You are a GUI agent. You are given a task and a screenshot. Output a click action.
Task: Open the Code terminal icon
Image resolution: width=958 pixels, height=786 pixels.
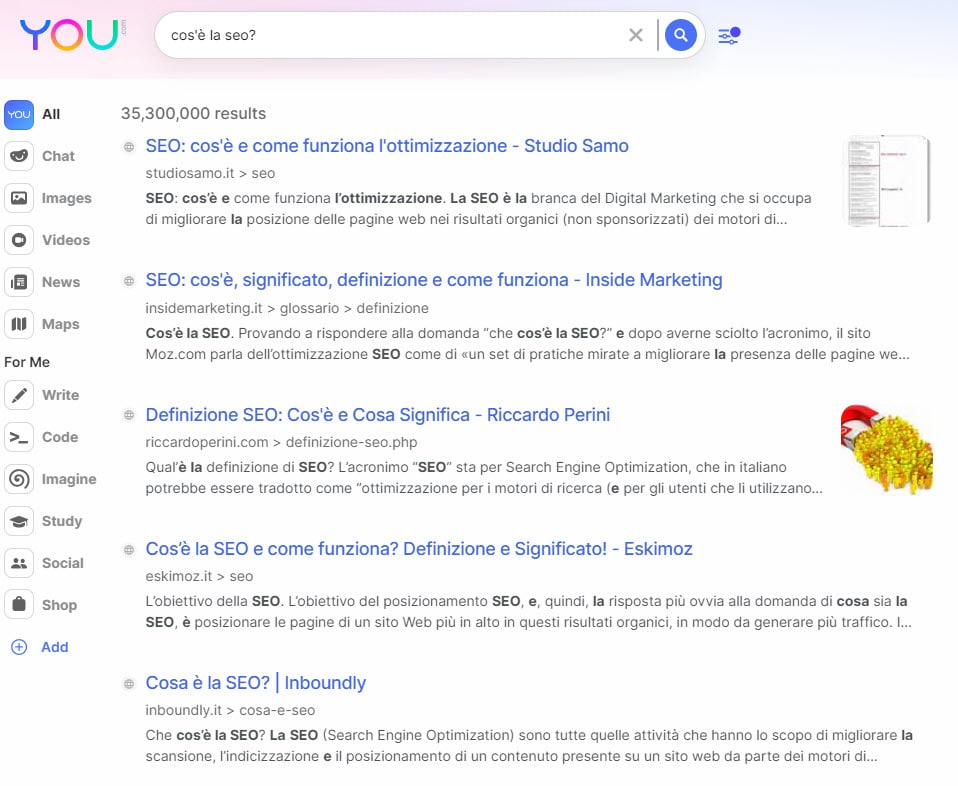point(19,437)
